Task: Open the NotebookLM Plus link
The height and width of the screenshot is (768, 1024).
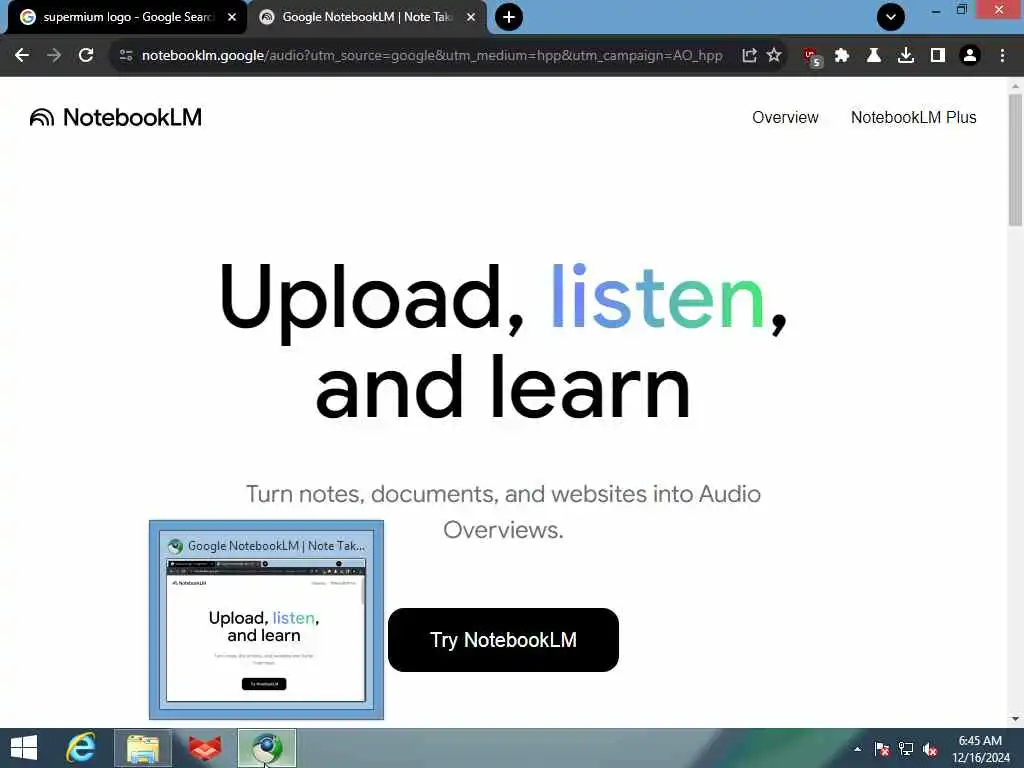Action: coord(914,118)
